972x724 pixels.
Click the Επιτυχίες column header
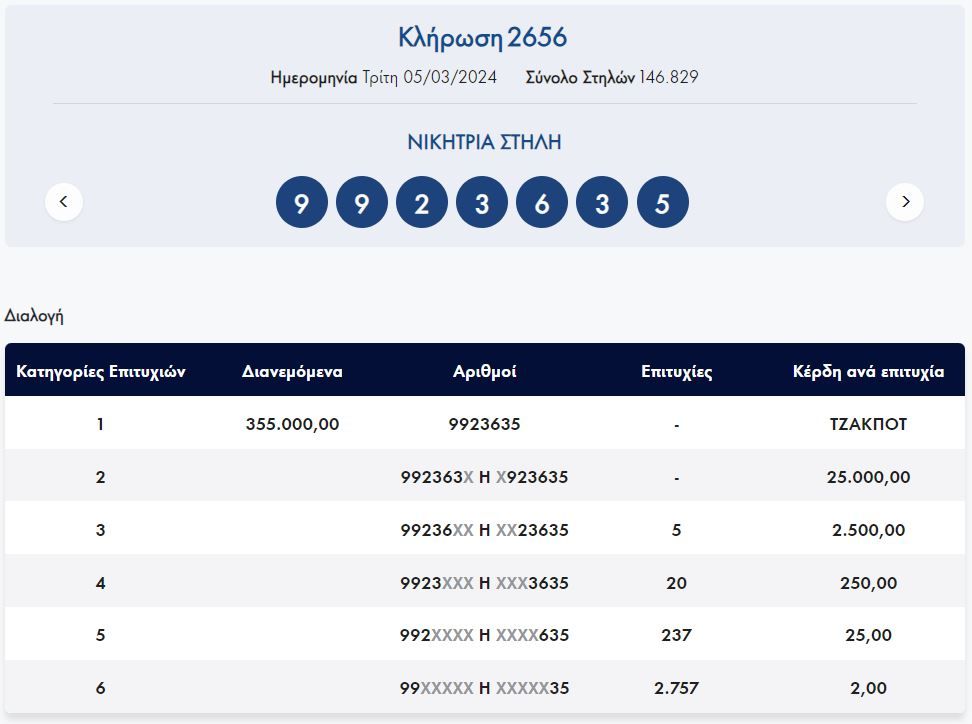tap(676, 372)
